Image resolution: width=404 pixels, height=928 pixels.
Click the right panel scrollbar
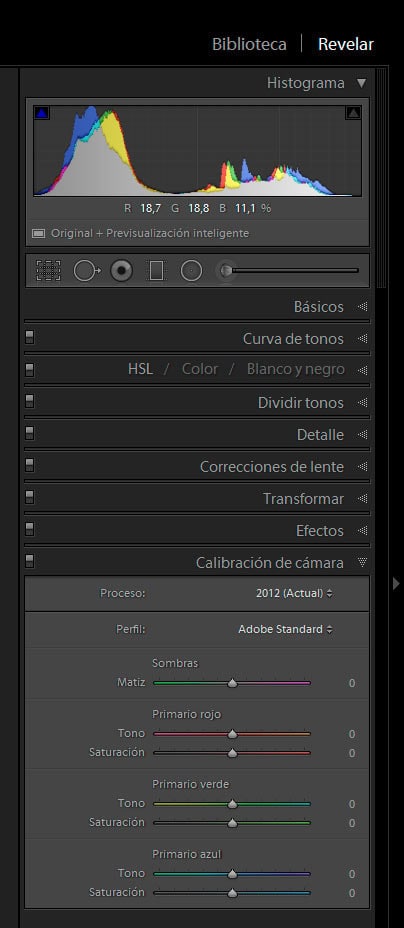click(x=381, y=178)
